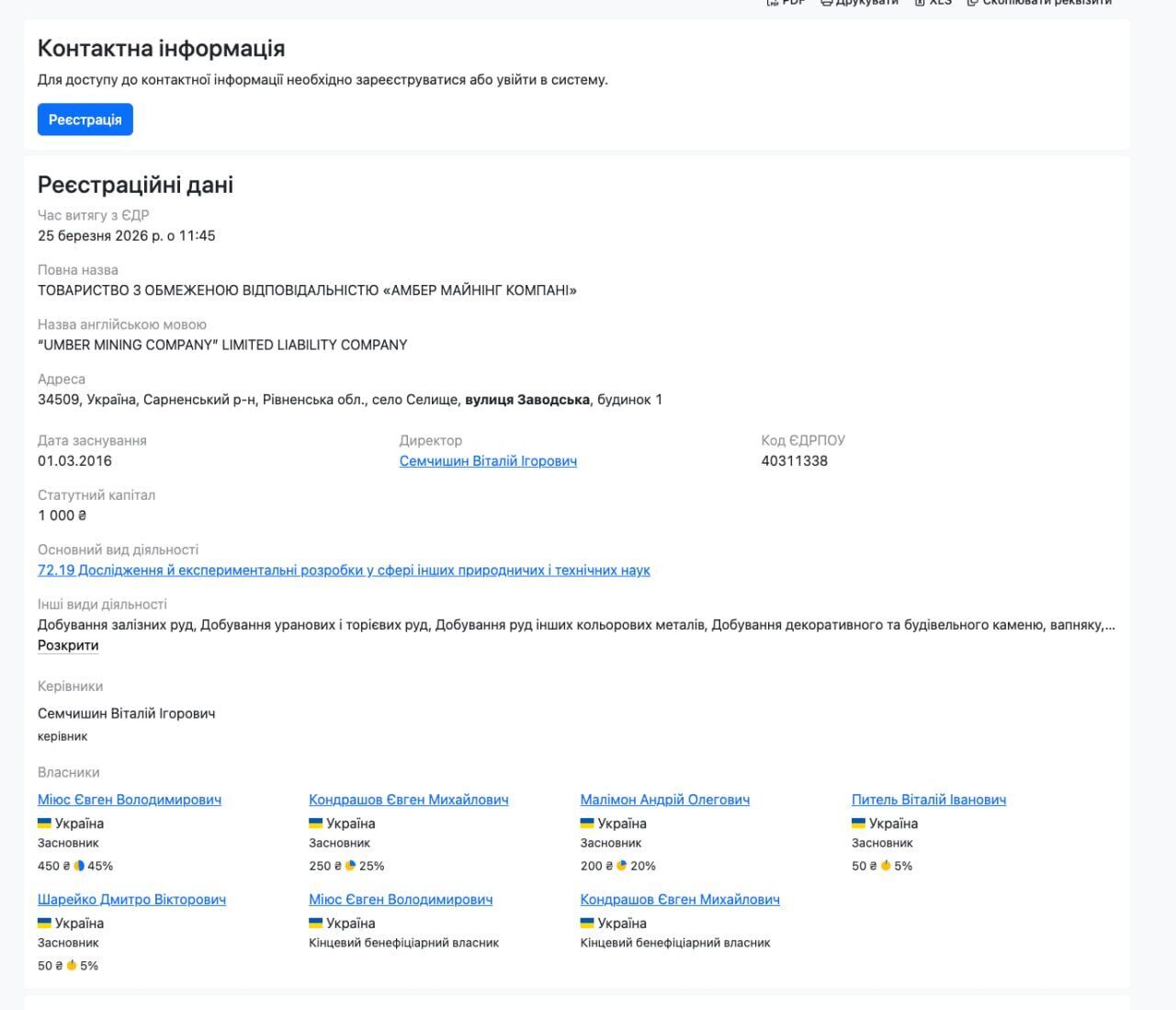This screenshot has width=1176, height=1010.
Task: Click Друкувати print option at top
Action: pyautogui.click(x=861, y=3)
